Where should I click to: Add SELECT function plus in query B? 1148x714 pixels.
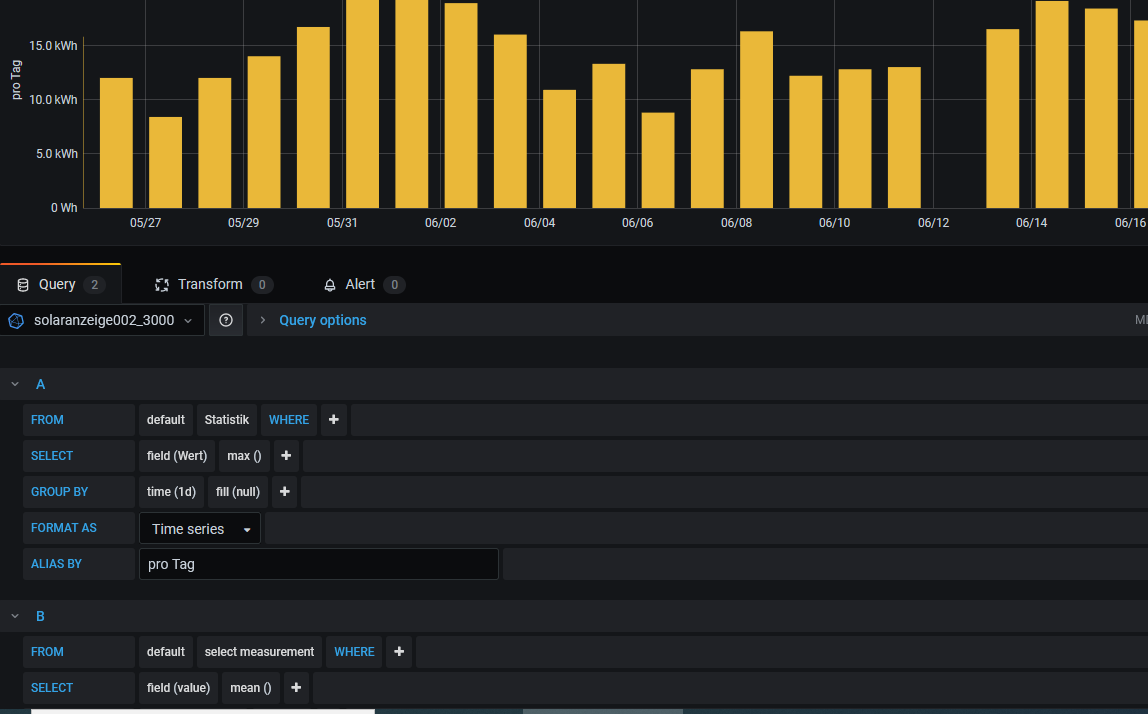296,688
